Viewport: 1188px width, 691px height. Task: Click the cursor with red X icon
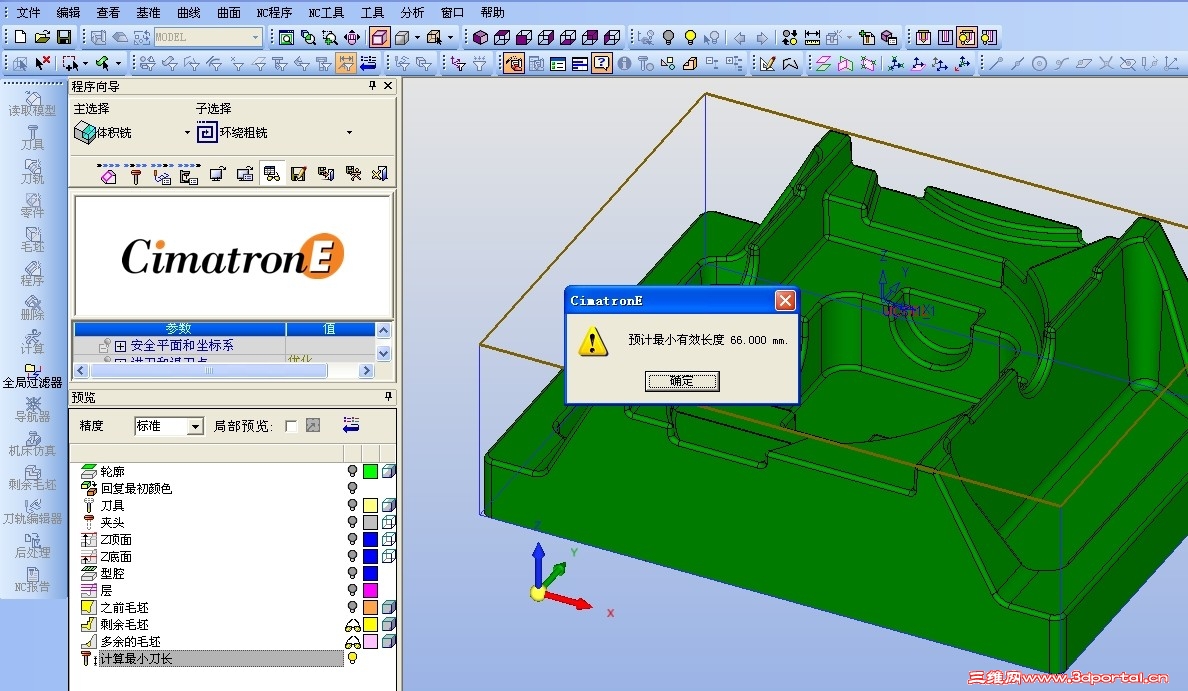[42, 63]
